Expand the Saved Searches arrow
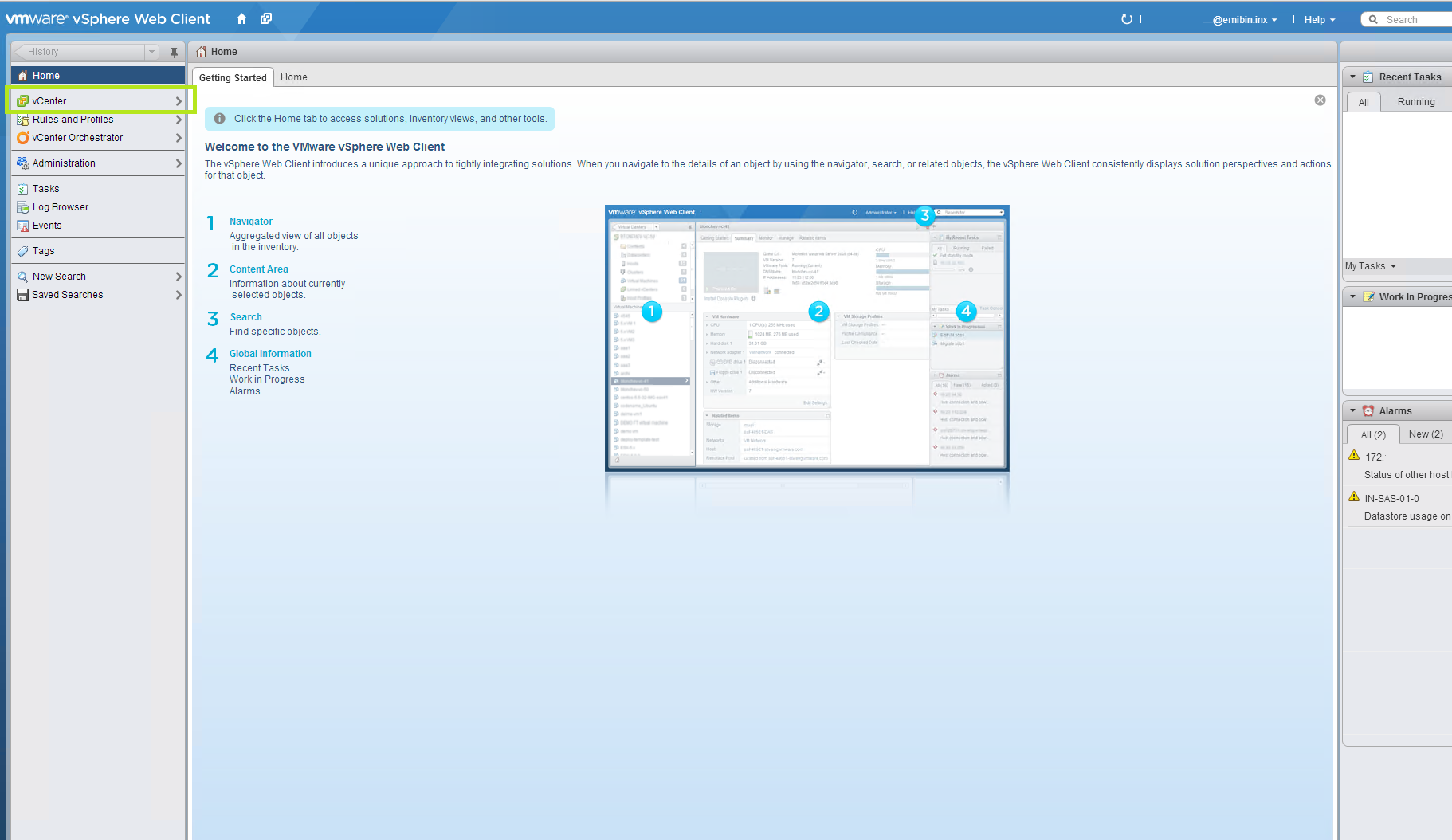 [x=179, y=295]
